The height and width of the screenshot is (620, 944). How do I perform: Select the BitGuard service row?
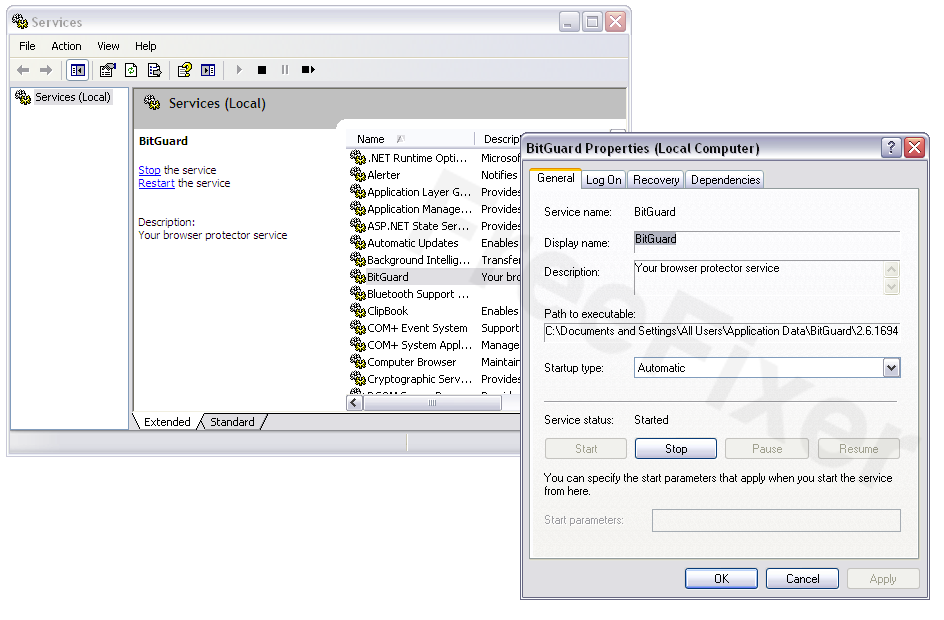click(434, 277)
